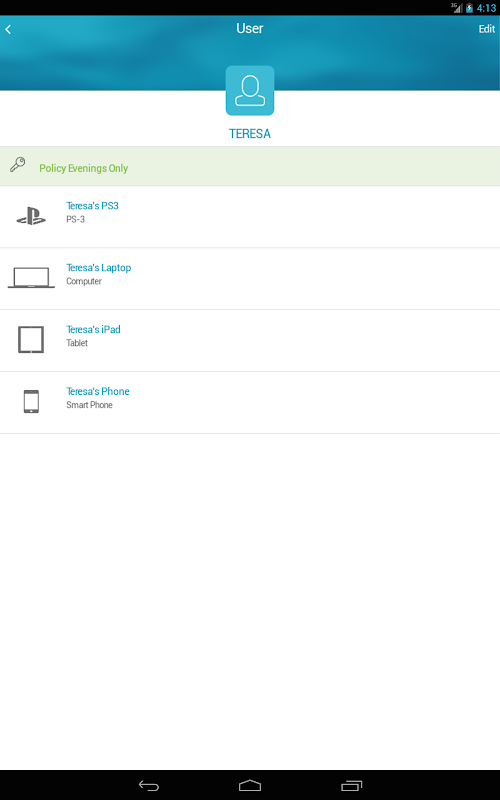The height and width of the screenshot is (800, 500).
Task: Tap the PlayStation logo icon
Action: click(x=31, y=216)
